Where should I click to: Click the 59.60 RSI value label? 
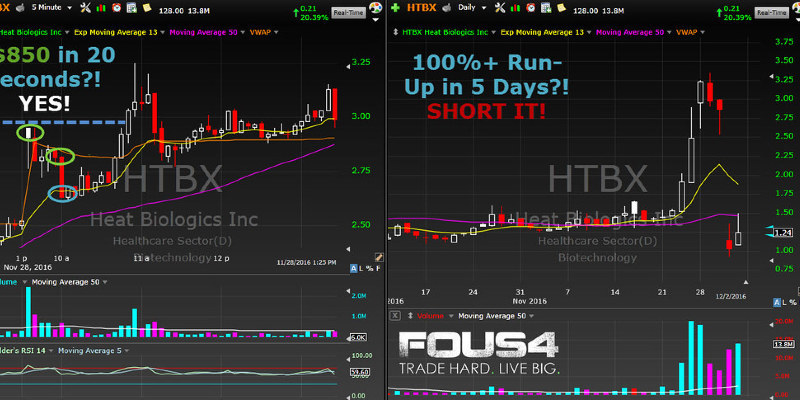point(358,372)
